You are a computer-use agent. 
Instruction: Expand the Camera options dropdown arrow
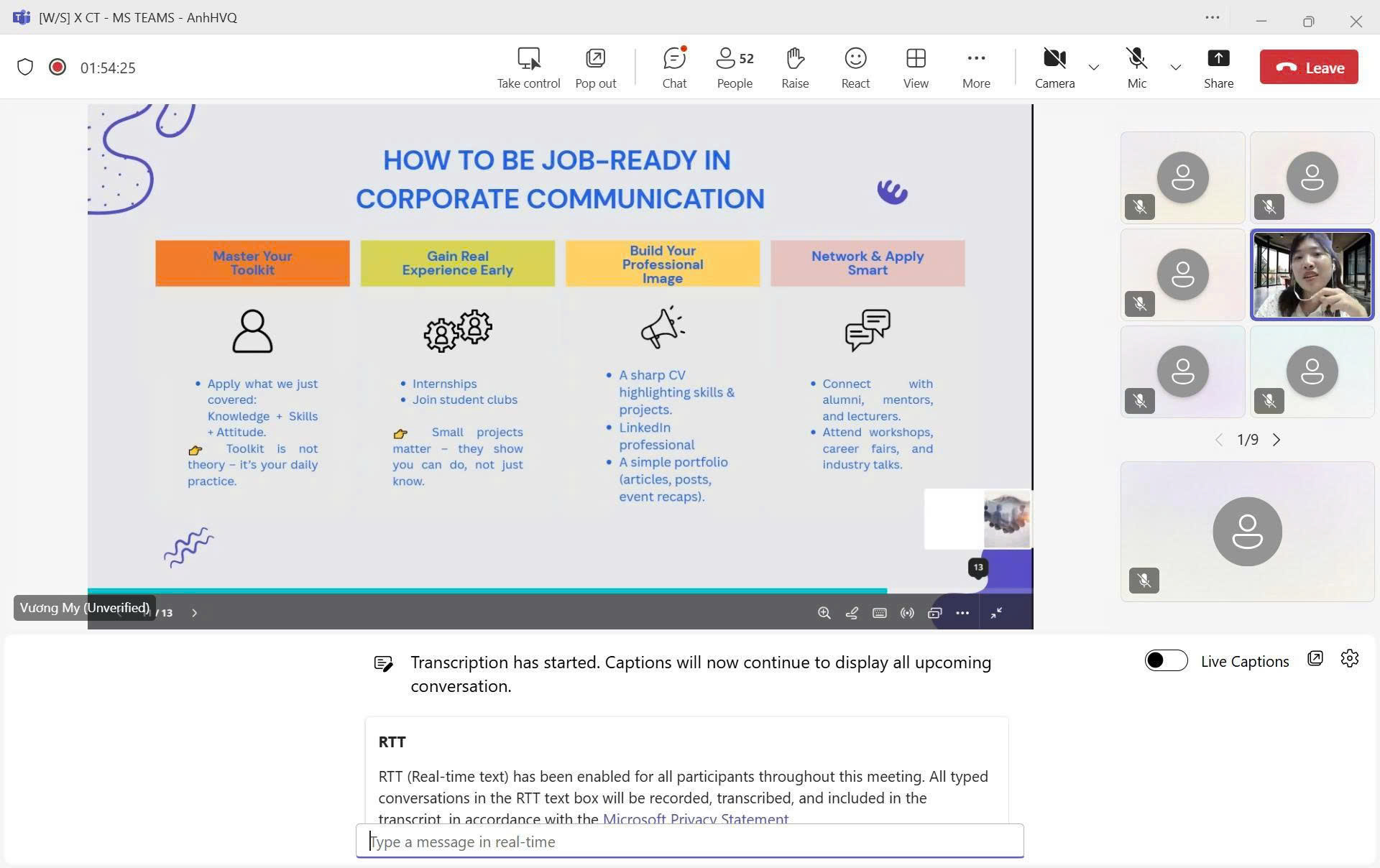point(1094,68)
